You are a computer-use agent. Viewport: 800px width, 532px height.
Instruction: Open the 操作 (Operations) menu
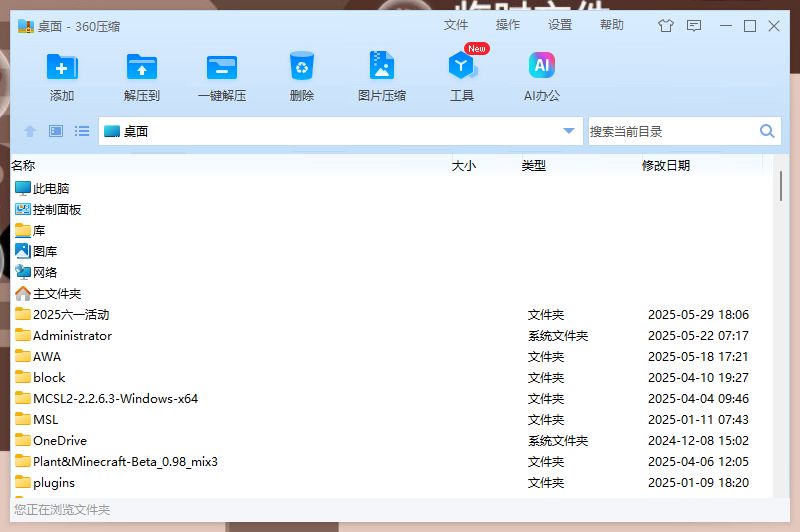(508, 25)
